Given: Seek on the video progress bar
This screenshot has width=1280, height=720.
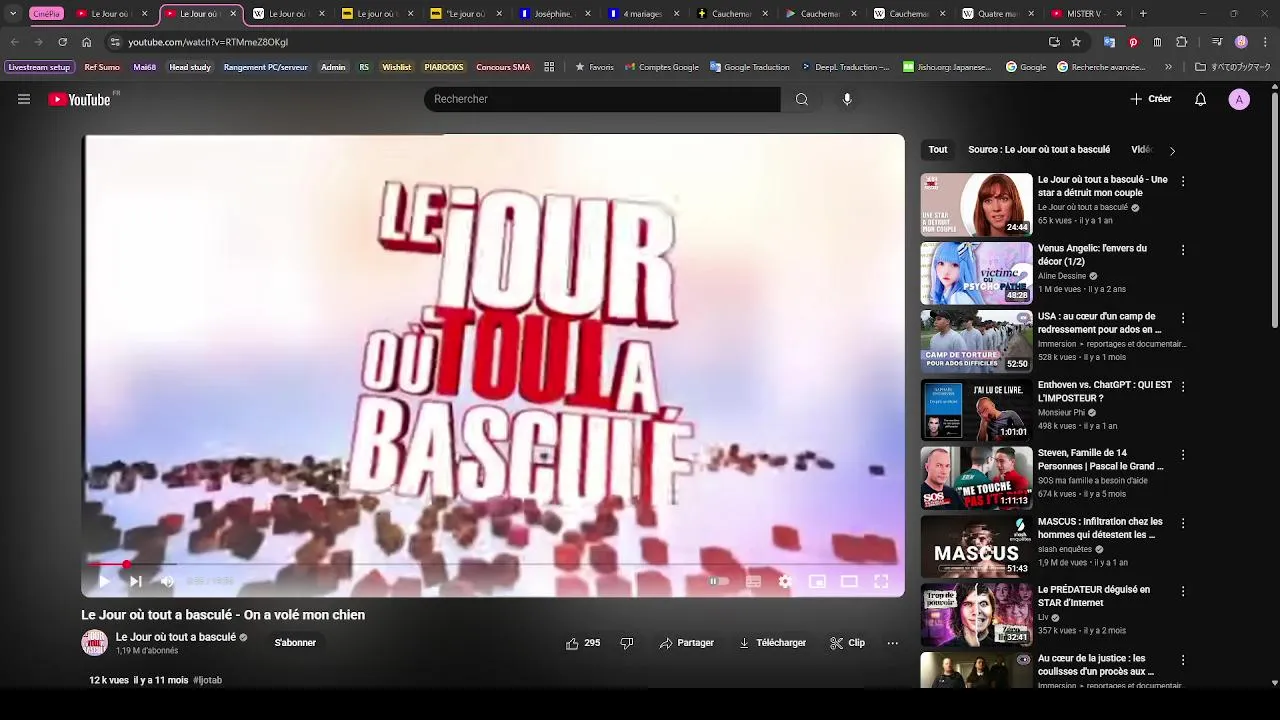Looking at the screenshot, I should pyautogui.click(x=493, y=564).
